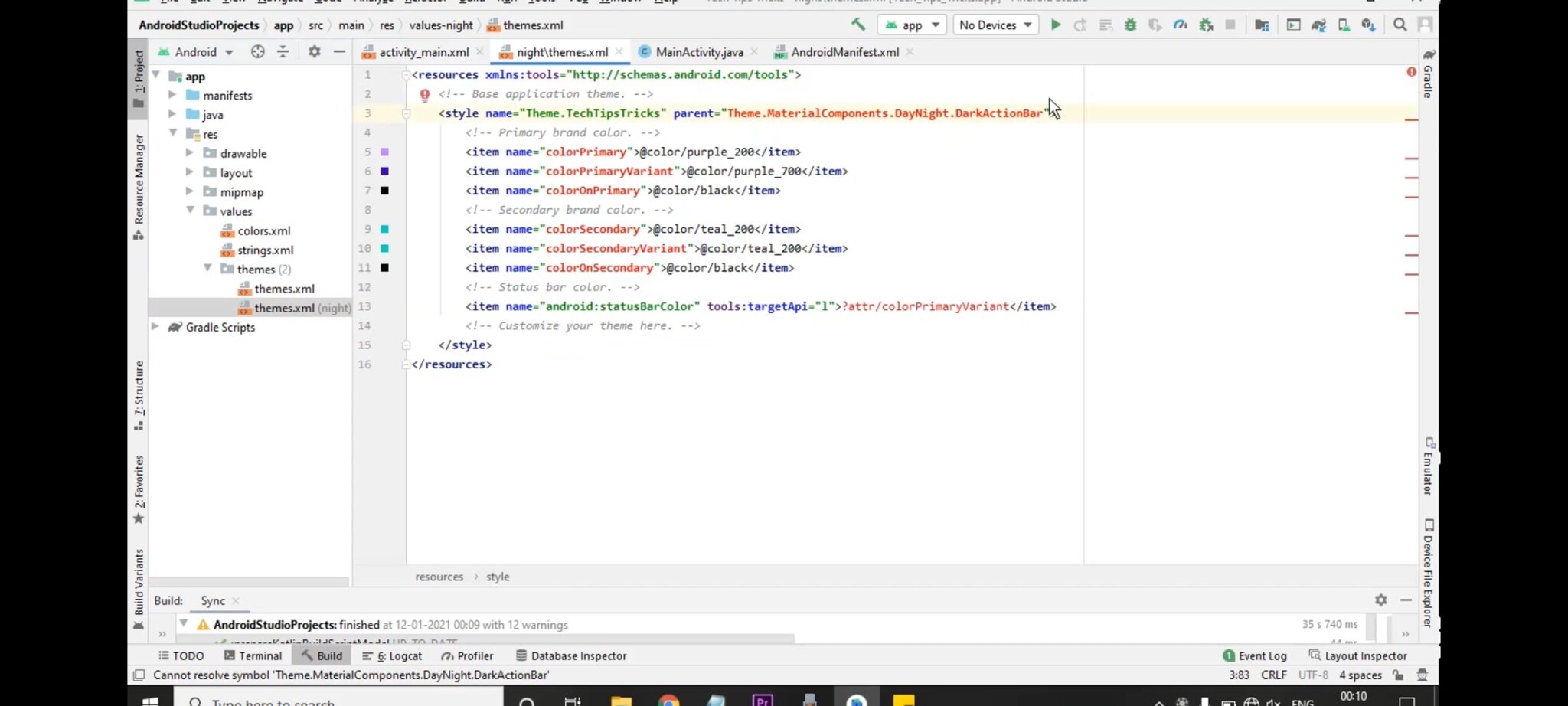Screen dimensions: 1568x706
Task: Select strings.xml in project tree
Action: point(265,250)
